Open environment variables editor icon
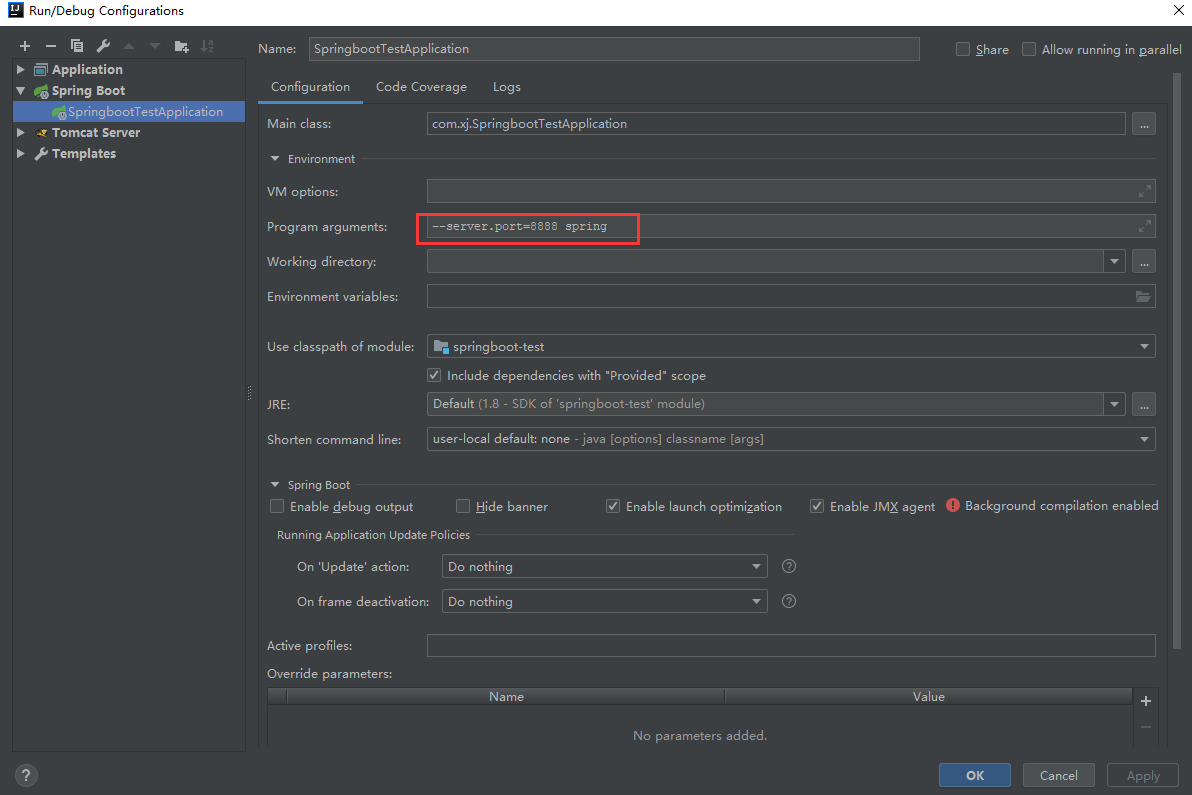This screenshot has width=1192, height=795. click(x=1143, y=296)
